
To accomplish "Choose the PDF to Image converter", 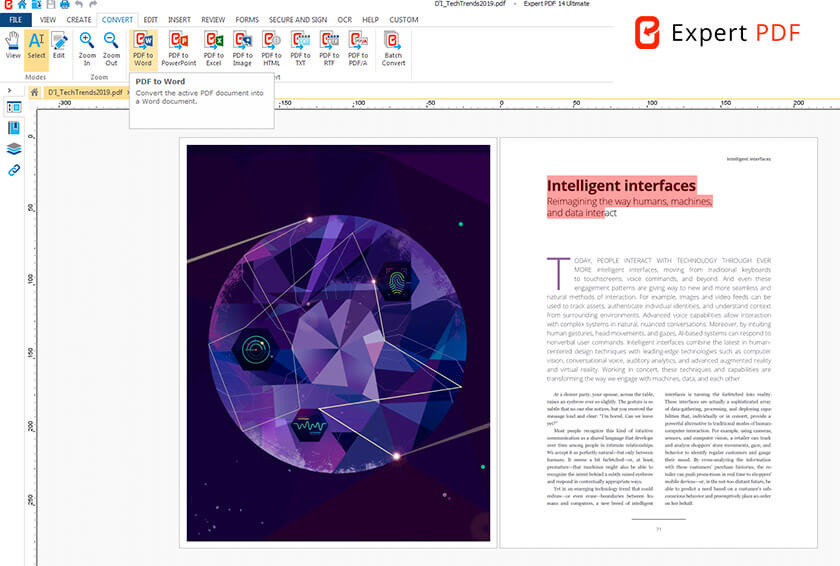I will [242, 47].
